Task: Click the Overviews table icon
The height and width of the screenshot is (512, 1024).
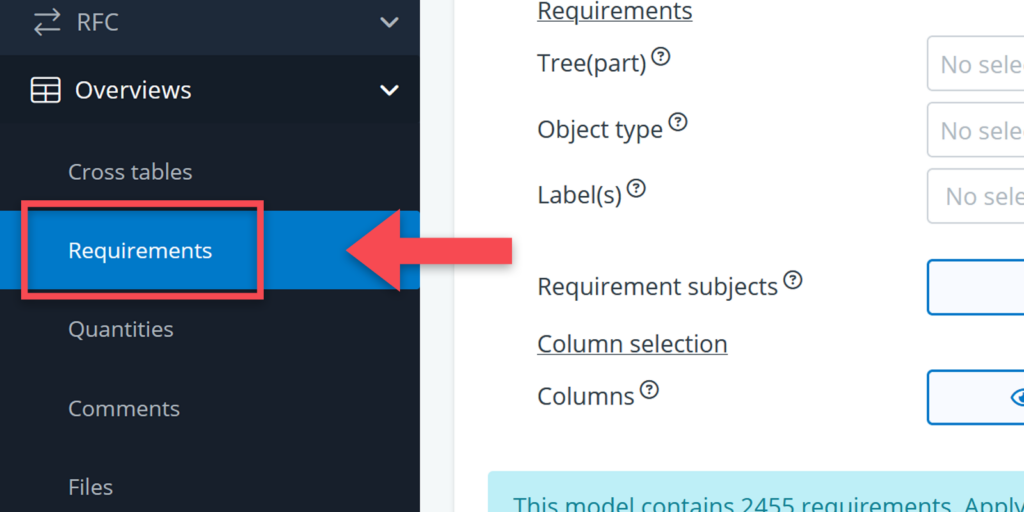Action: coord(46,90)
